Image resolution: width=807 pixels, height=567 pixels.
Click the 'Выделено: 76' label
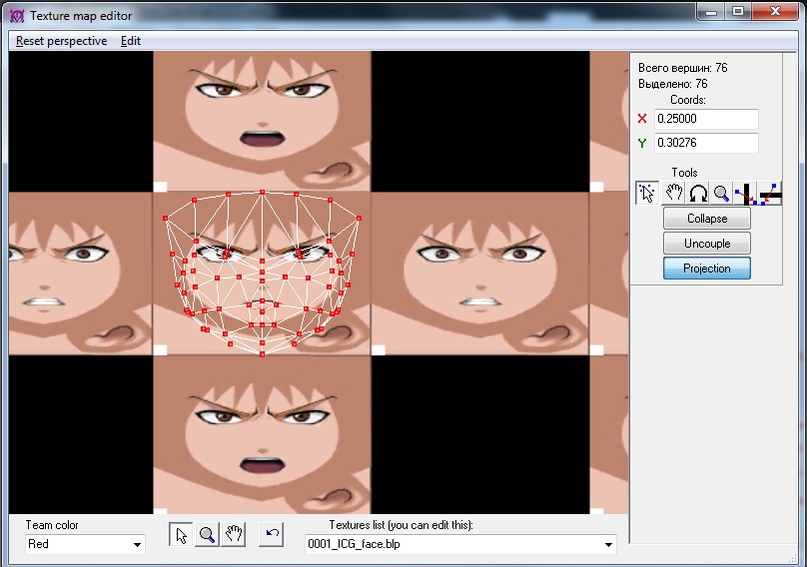(x=673, y=84)
